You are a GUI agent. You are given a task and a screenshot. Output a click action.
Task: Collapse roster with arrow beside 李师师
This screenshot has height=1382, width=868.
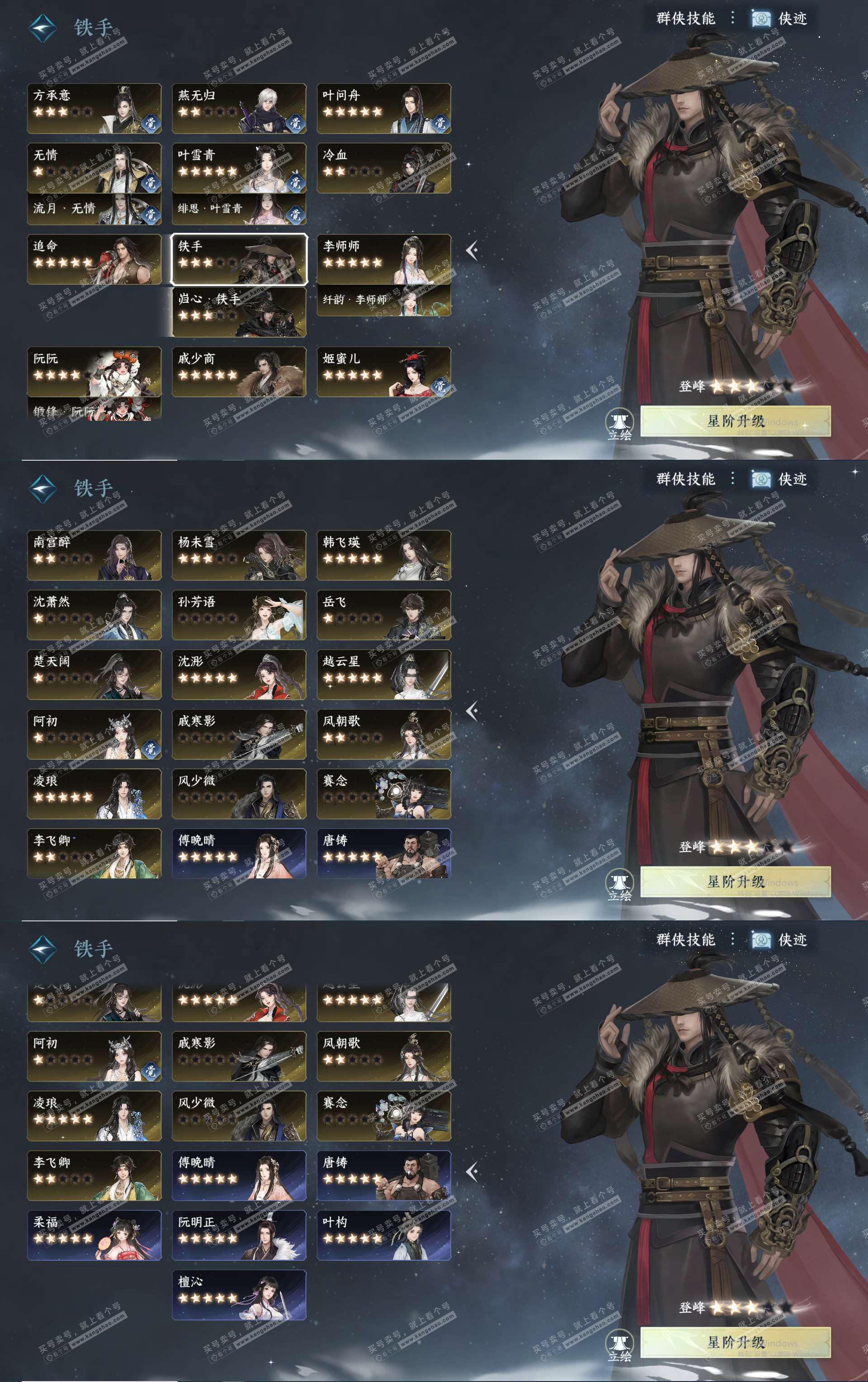tap(472, 250)
